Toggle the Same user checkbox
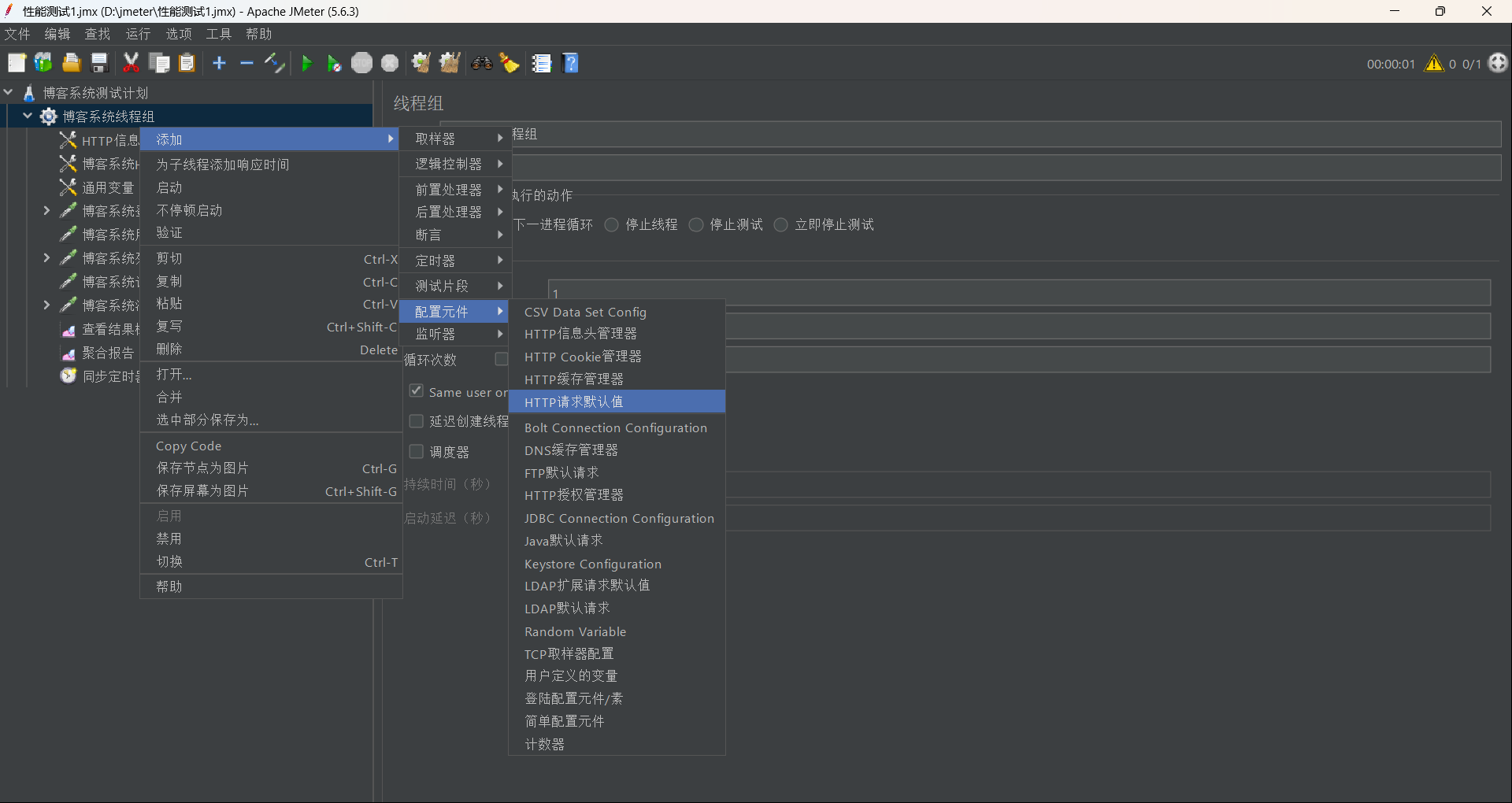The width and height of the screenshot is (1512, 803). [x=417, y=391]
